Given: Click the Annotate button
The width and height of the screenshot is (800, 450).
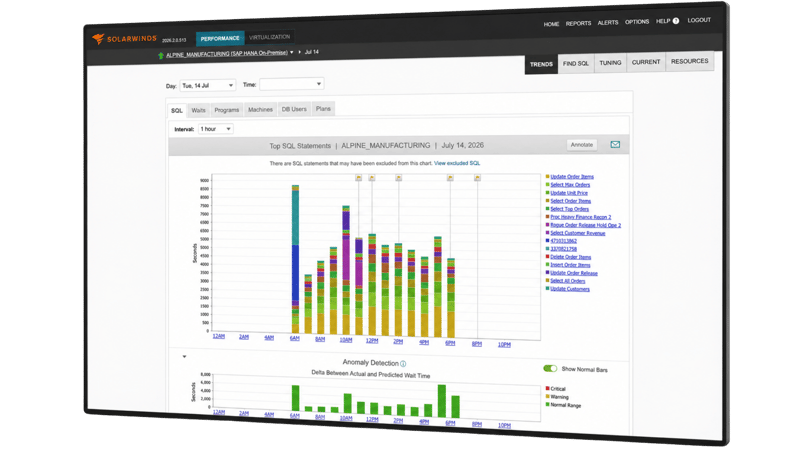Looking at the screenshot, I should [x=582, y=145].
